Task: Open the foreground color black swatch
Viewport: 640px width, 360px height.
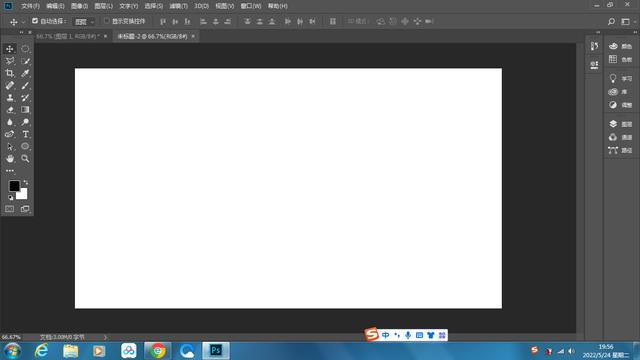Action: 14,186
